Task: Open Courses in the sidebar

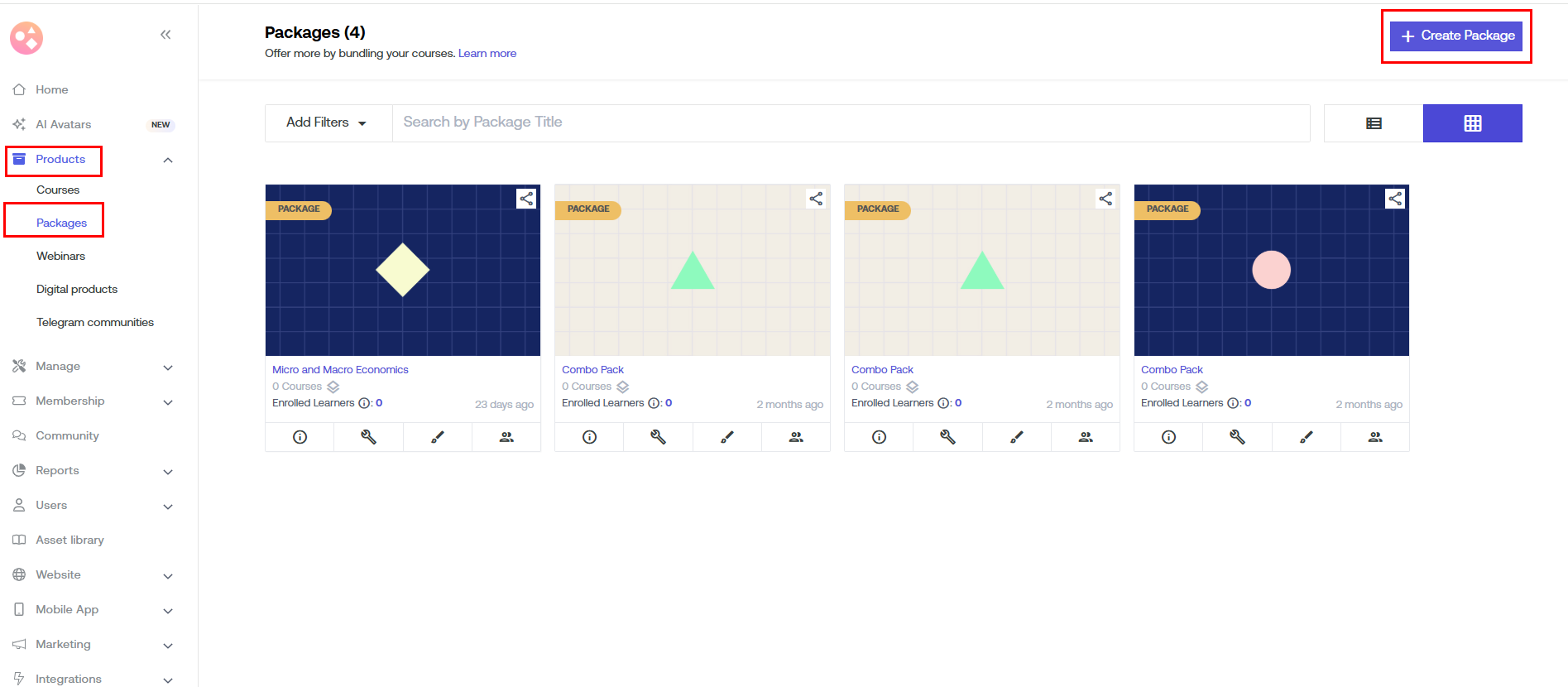Action: point(58,190)
